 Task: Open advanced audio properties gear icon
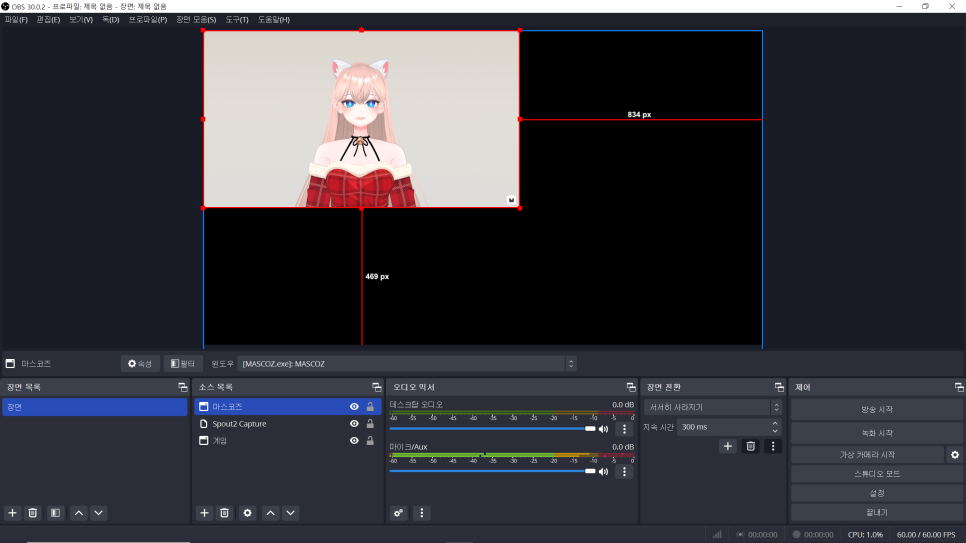coord(399,513)
